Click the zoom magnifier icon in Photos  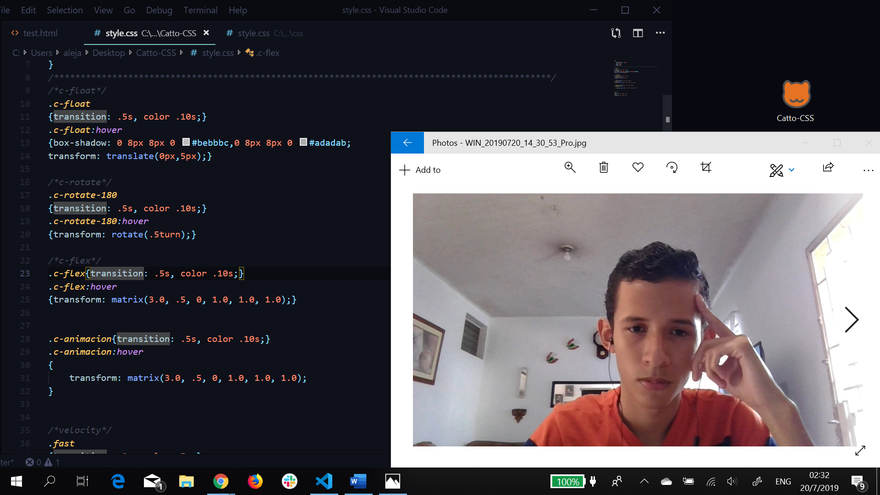(570, 168)
